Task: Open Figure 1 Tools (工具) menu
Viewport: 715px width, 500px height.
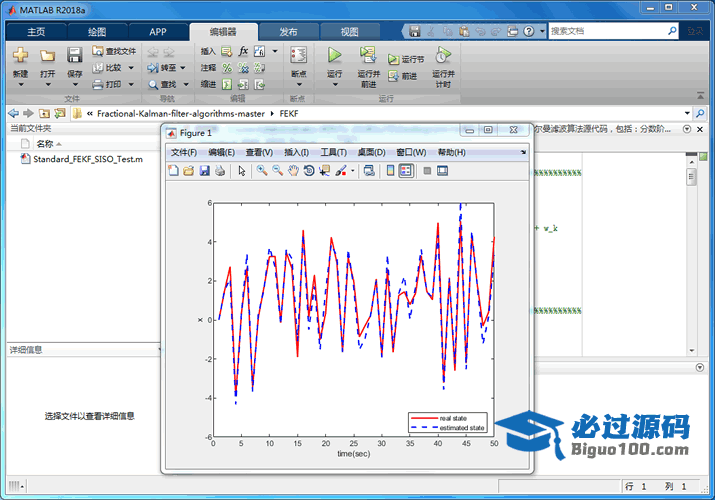Action: [x=333, y=152]
